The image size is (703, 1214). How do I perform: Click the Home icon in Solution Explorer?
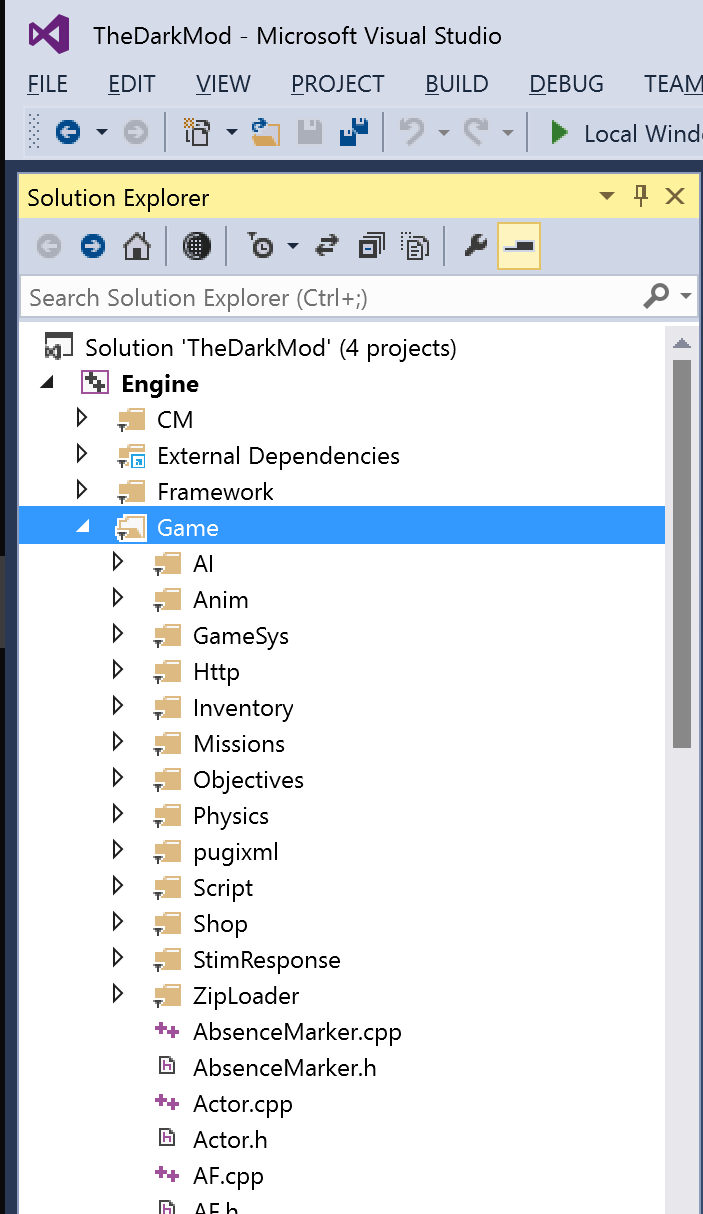[136, 247]
